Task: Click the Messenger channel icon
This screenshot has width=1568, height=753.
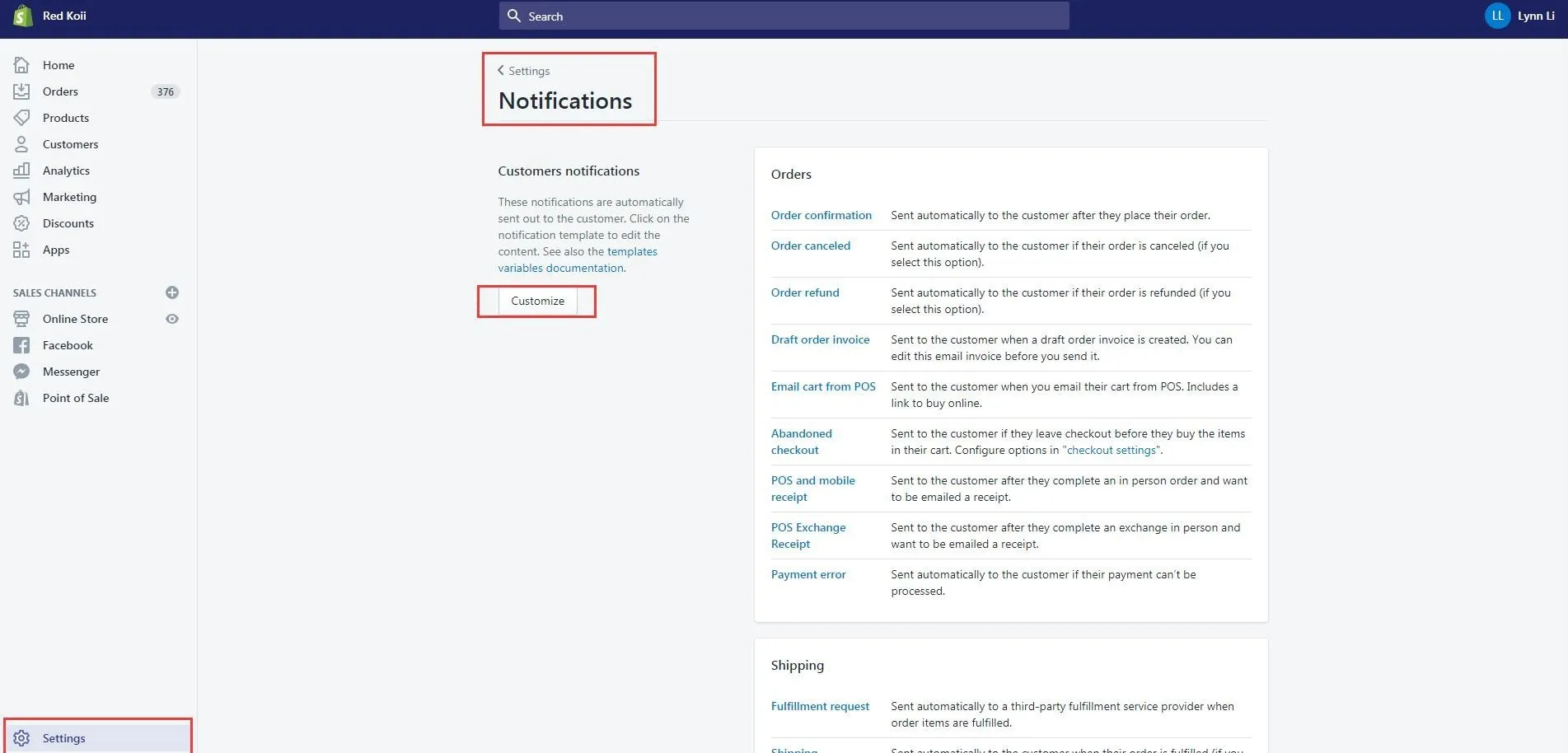Action: point(21,372)
